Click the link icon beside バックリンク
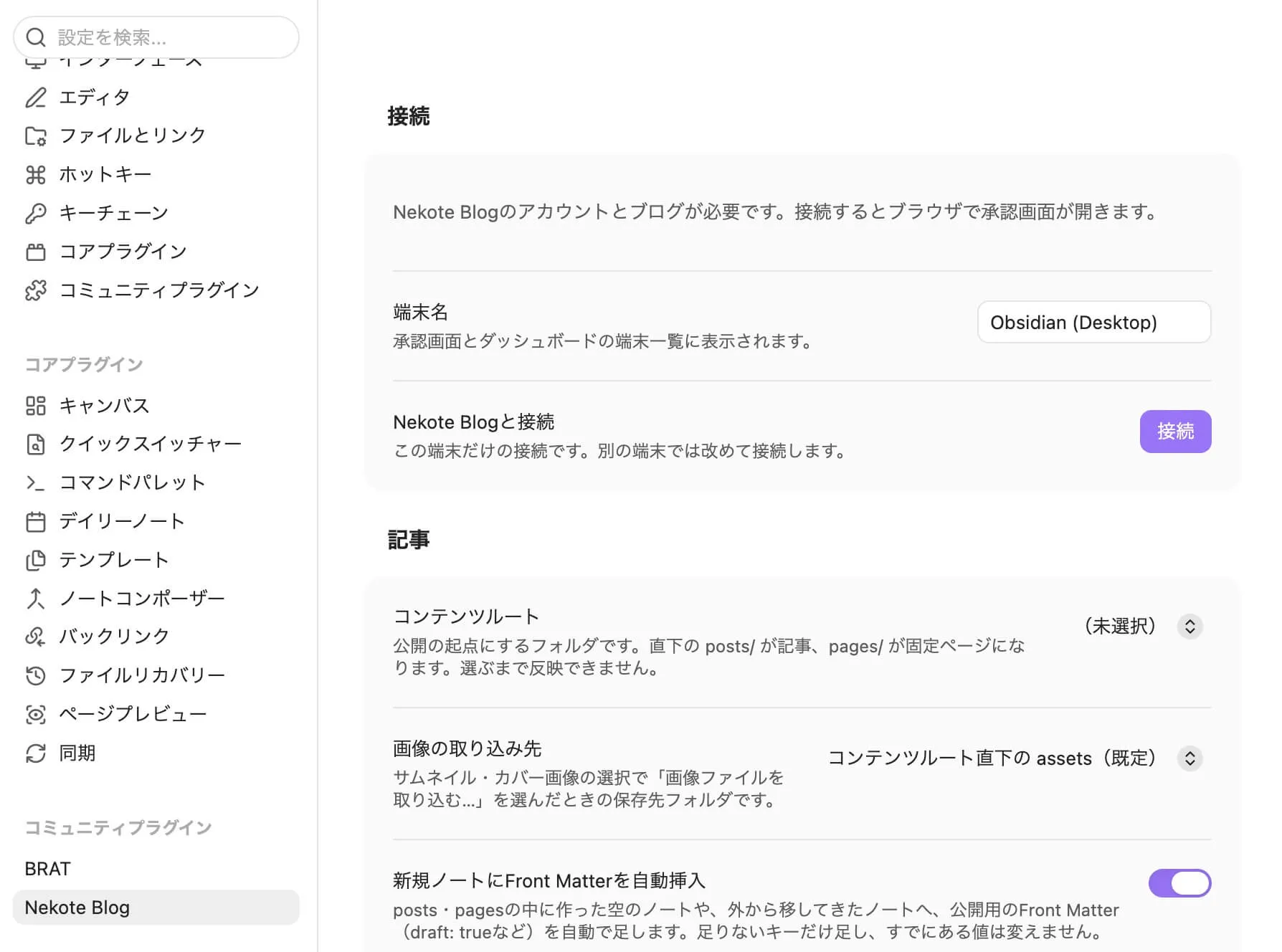Viewport: 1282px width, 952px height. coord(36,637)
